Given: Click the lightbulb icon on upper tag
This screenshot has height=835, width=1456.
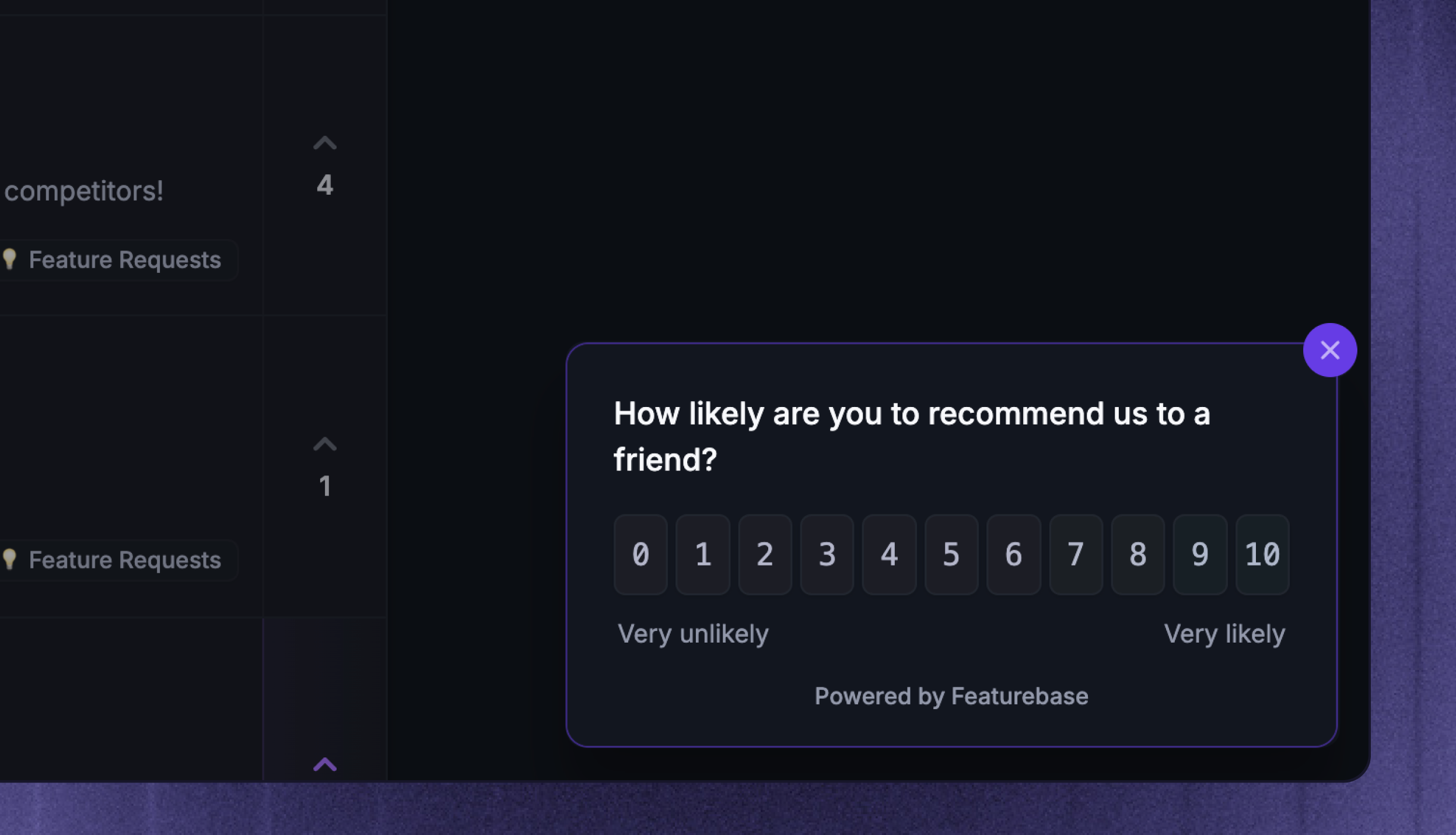Looking at the screenshot, I should coord(9,259).
